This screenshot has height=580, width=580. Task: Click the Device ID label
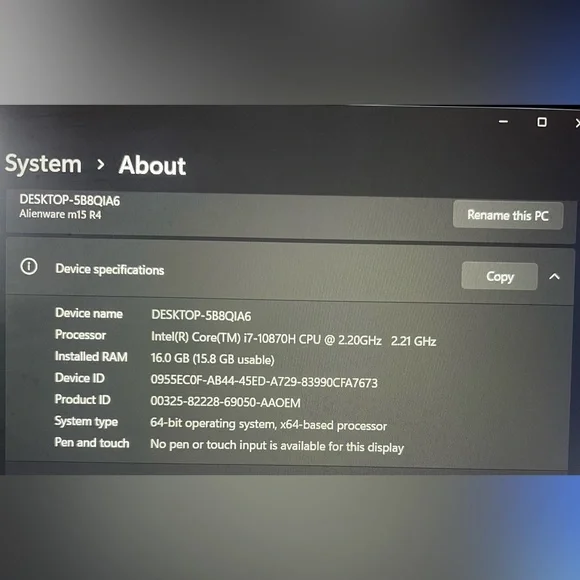pos(80,378)
